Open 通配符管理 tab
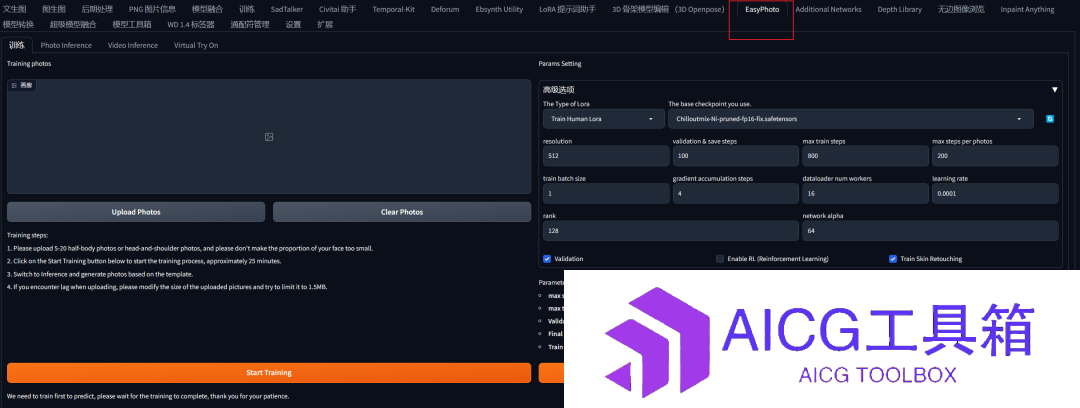This screenshot has width=1080, height=408. point(249,24)
